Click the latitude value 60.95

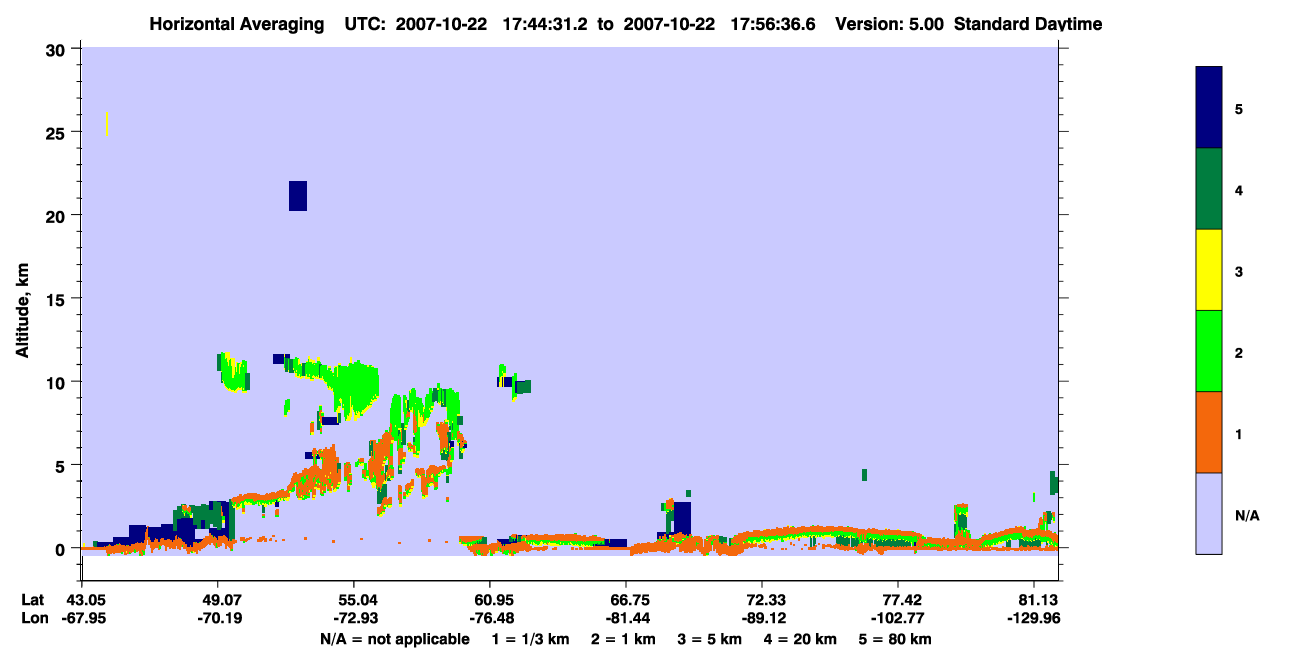click(x=490, y=600)
